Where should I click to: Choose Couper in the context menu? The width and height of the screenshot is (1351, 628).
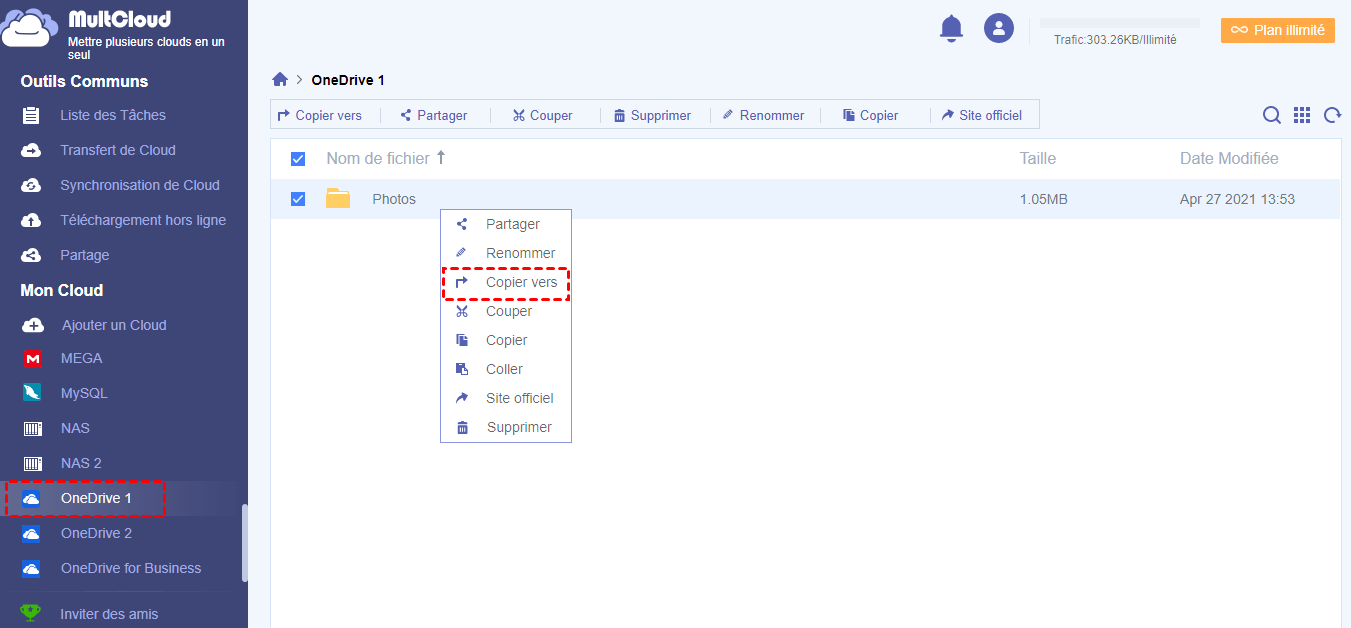click(506, 311)
